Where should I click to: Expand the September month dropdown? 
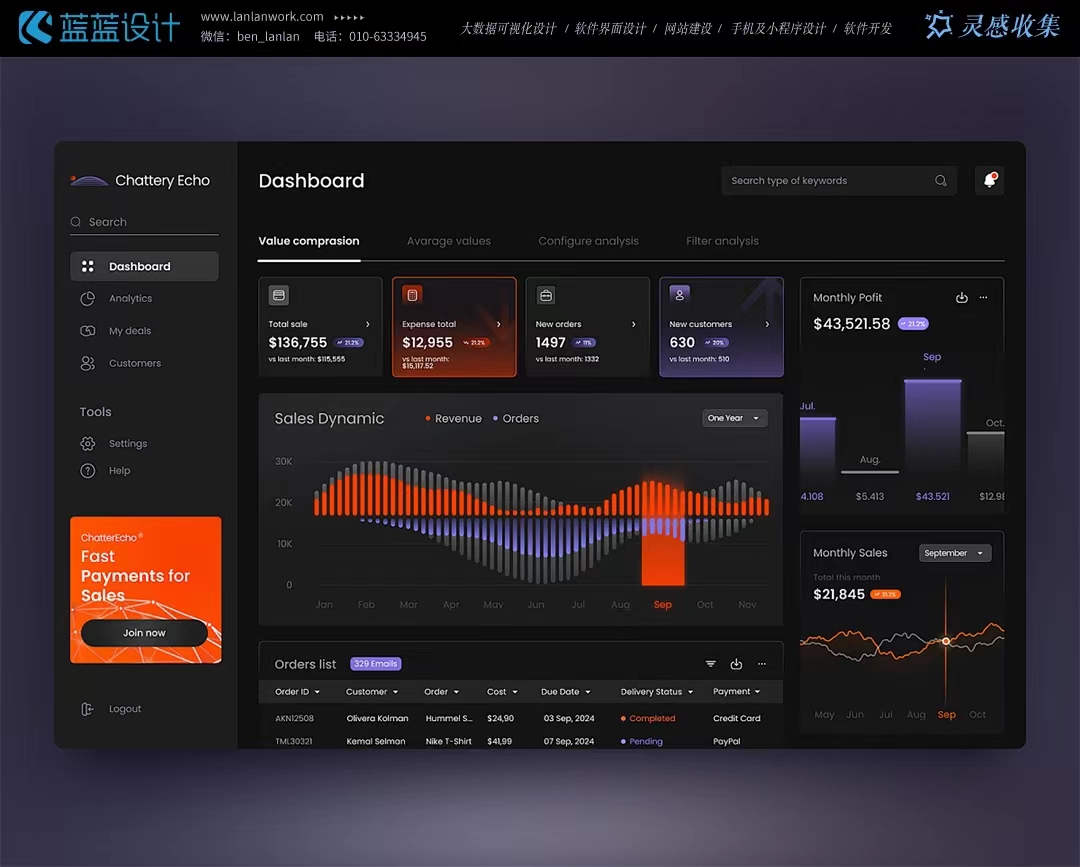tap(954, 553)
